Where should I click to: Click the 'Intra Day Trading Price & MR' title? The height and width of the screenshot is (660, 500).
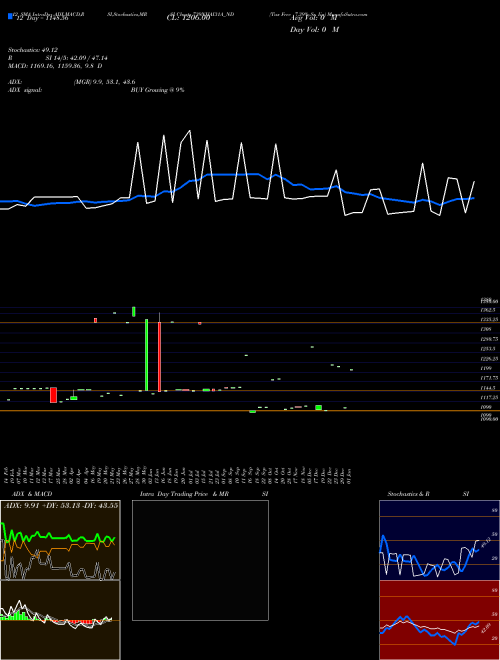[184, 494]
